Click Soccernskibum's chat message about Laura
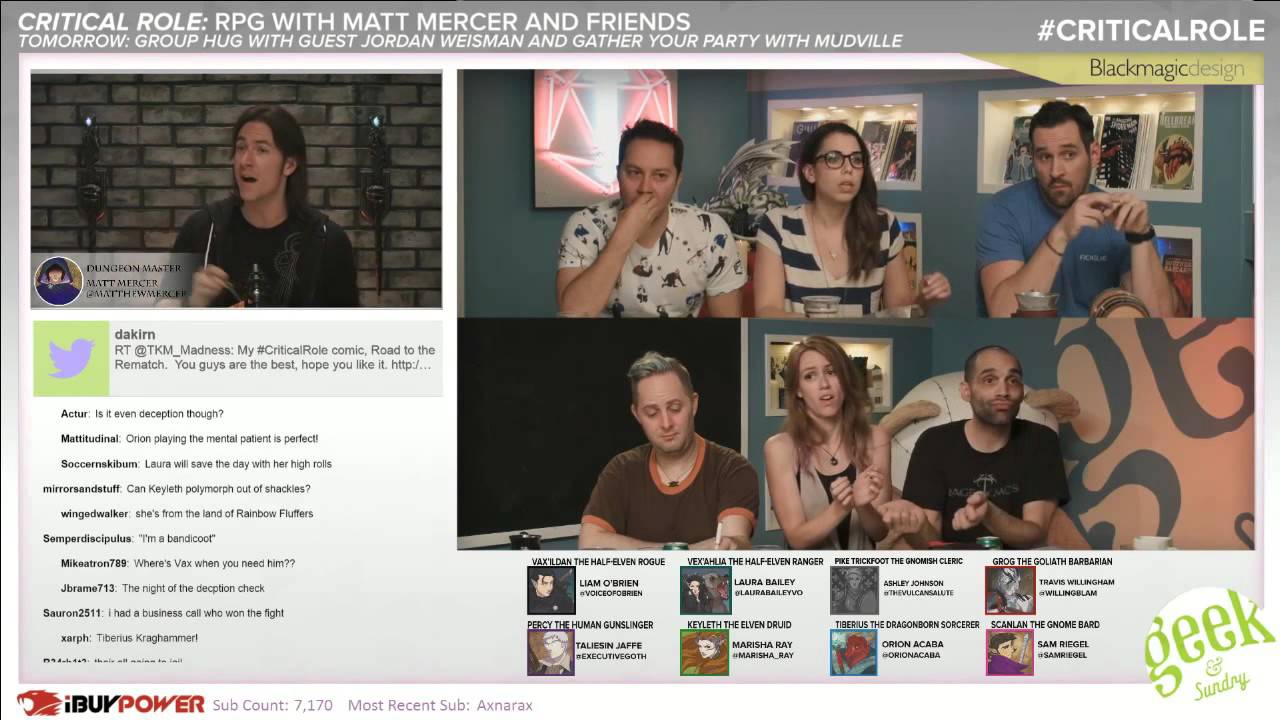1280x720 pixels. coord(196,464)
